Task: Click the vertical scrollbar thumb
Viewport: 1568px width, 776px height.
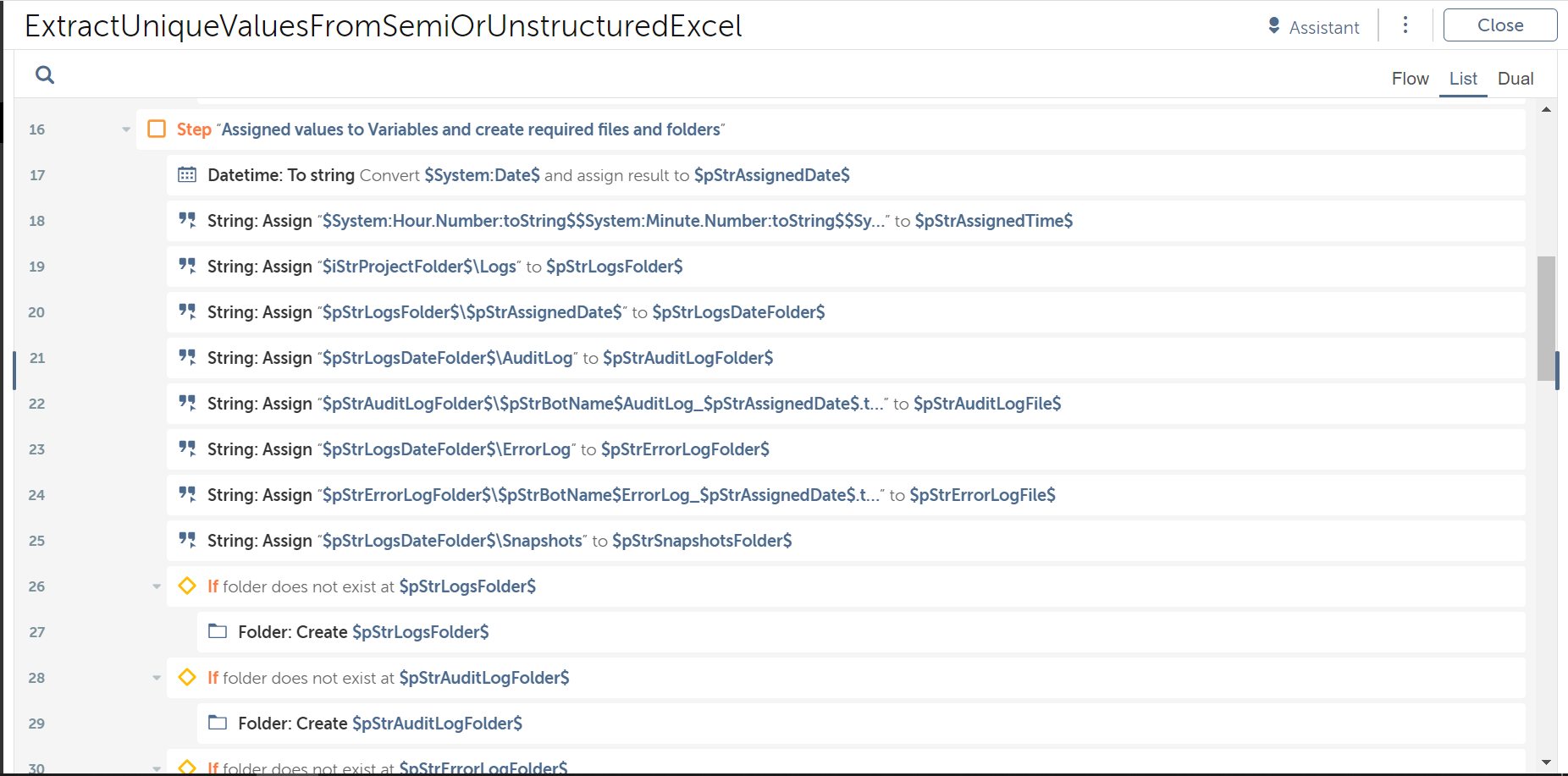Action: tap(1546, 317)
